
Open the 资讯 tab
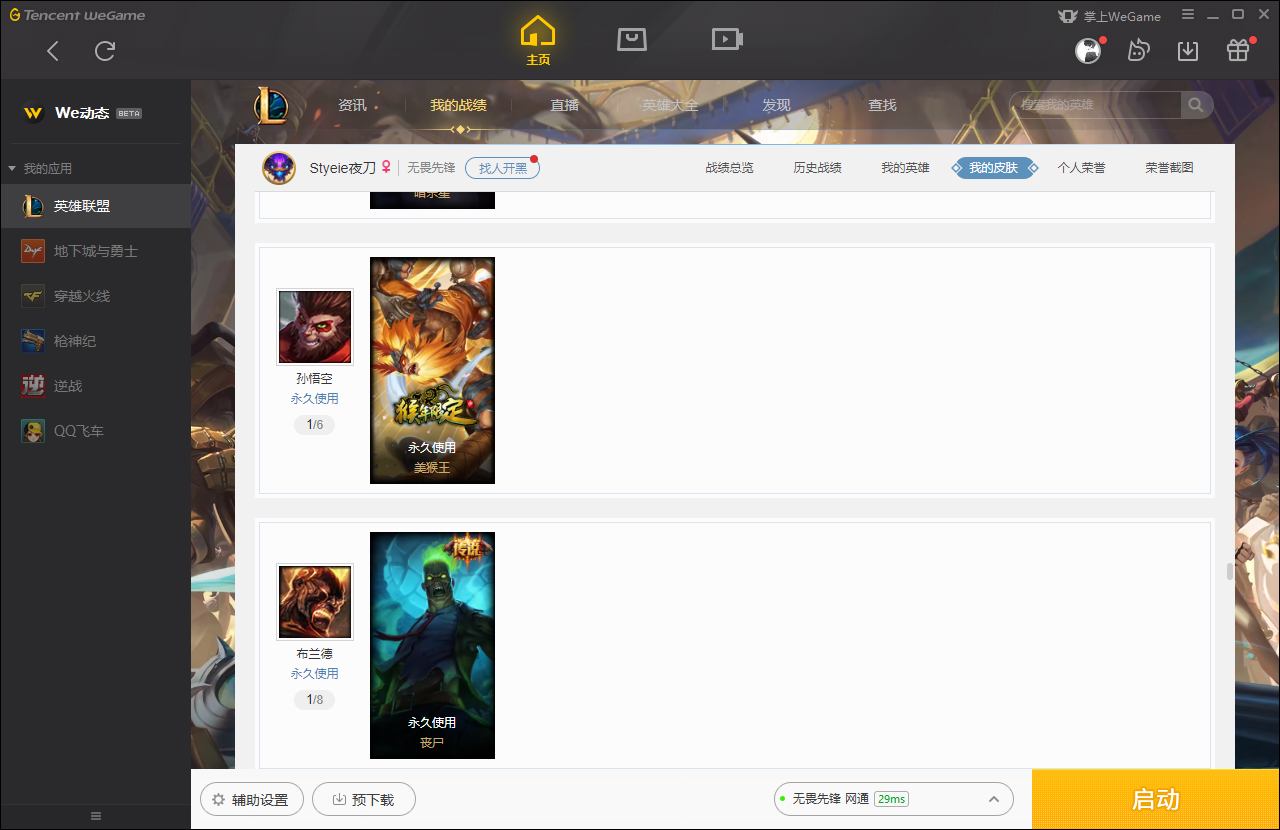(352, 105)
